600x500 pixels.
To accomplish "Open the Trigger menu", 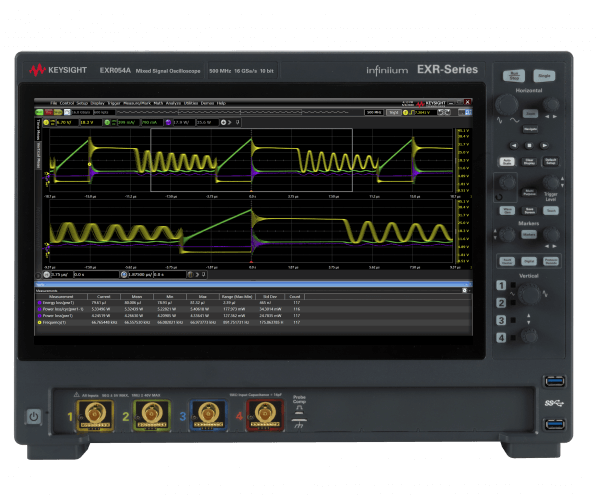I will click(x=114, y=103).
